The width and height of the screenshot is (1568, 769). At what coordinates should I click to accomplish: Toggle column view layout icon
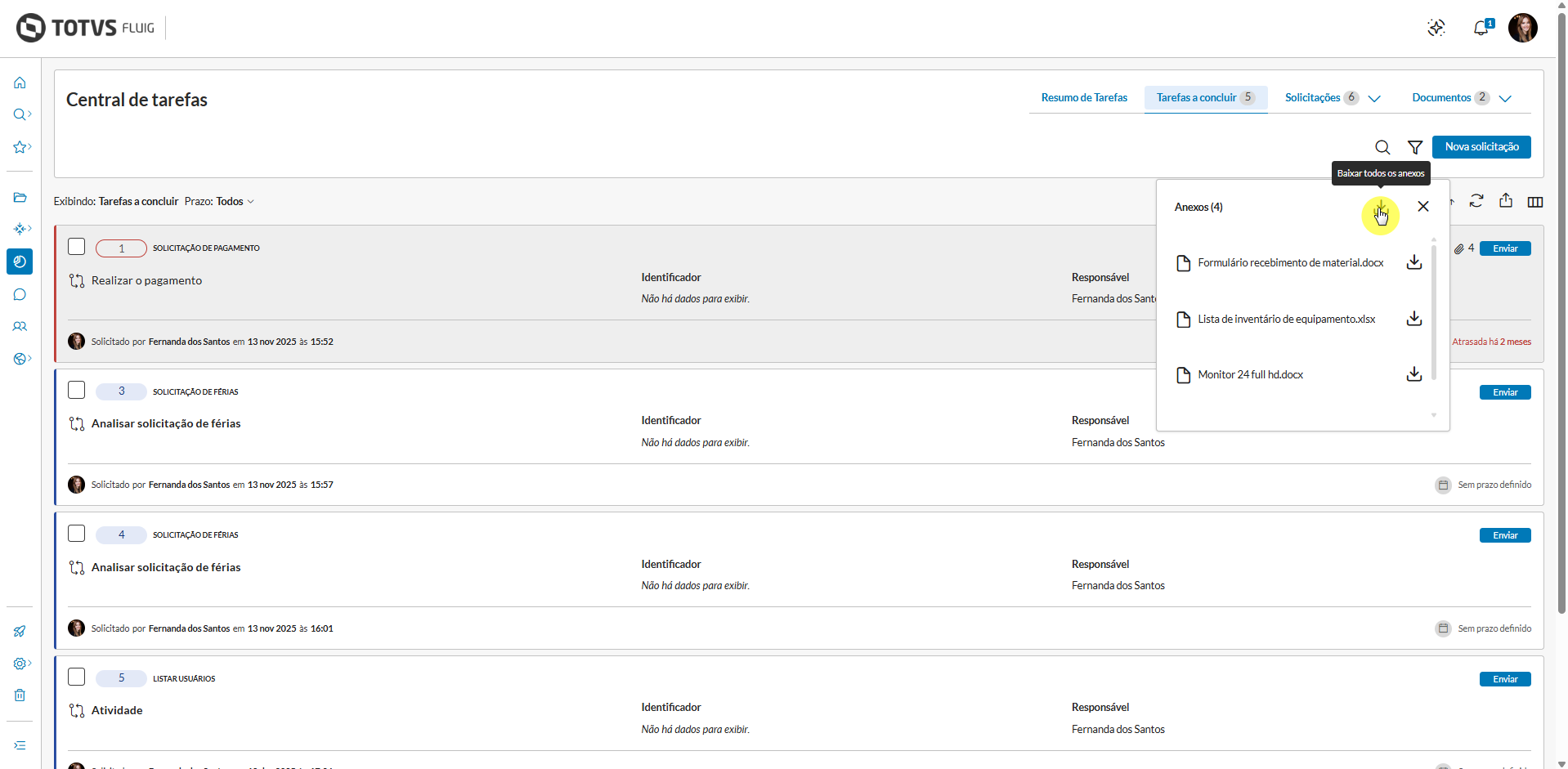pos(1535,202)
